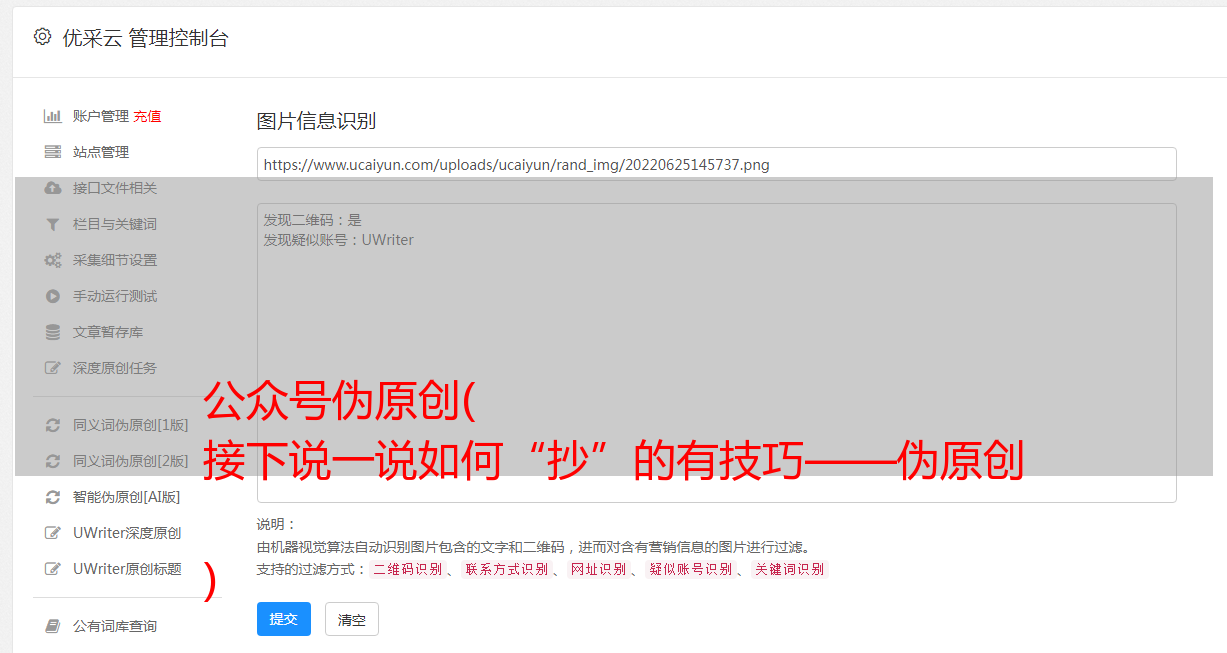The height and width of the screenshot is (653, 1227).
Task: Click the red 充值 link
Action: (147, 116)
